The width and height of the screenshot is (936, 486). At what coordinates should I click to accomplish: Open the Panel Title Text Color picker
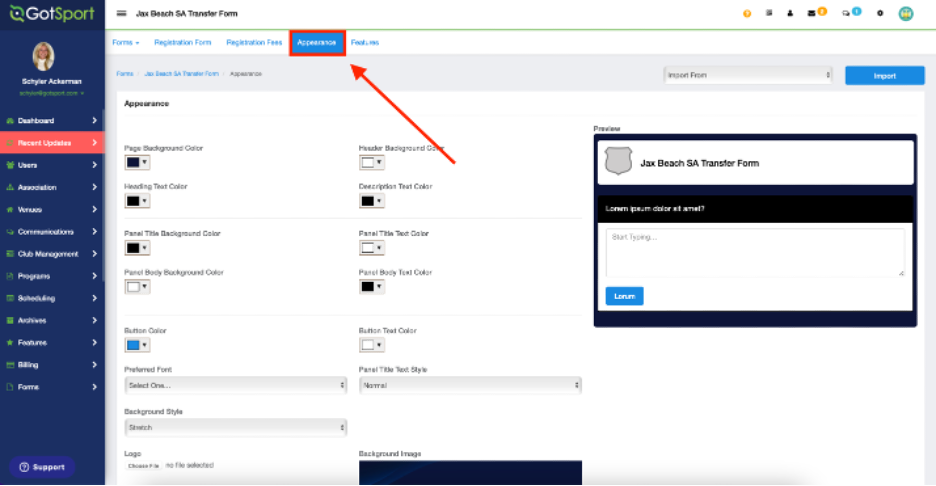tap(371, 248)
